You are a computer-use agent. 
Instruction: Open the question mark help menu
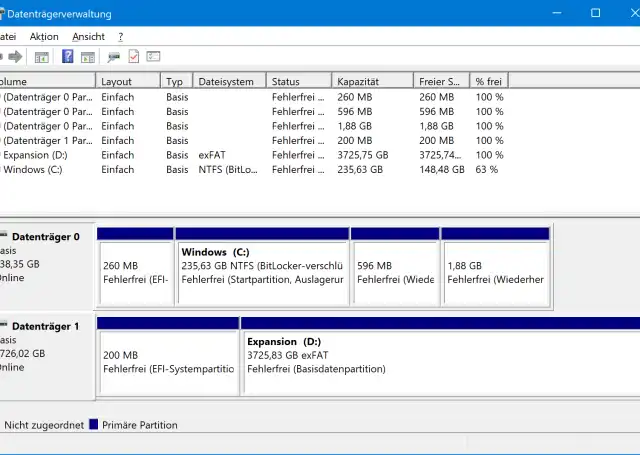(120, 37)
